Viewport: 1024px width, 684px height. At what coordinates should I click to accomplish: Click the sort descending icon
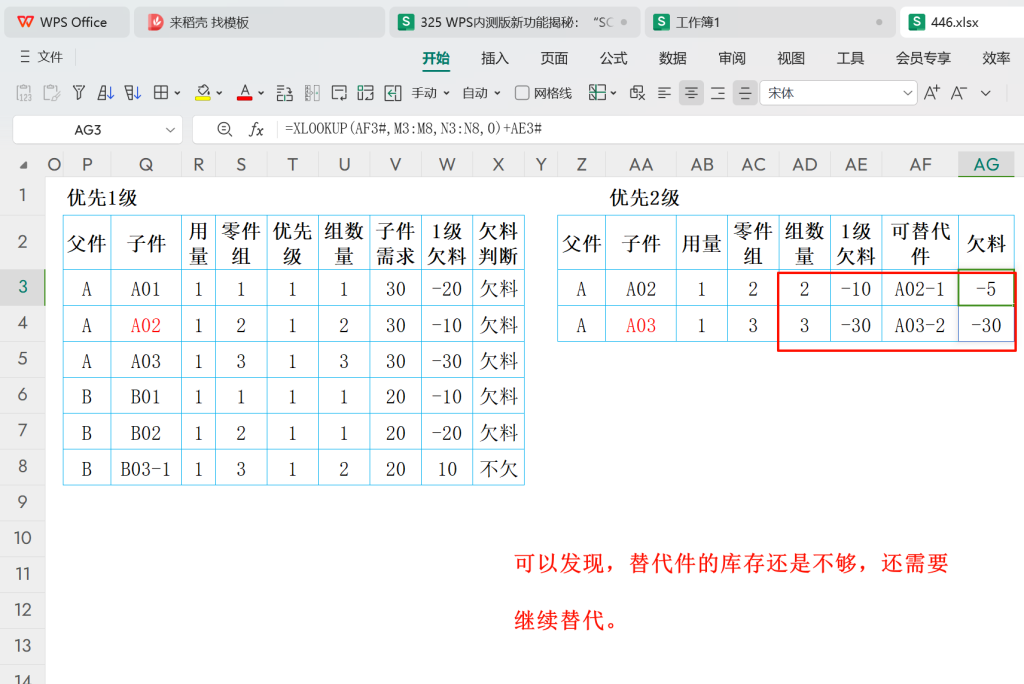(x=133, y=93)
